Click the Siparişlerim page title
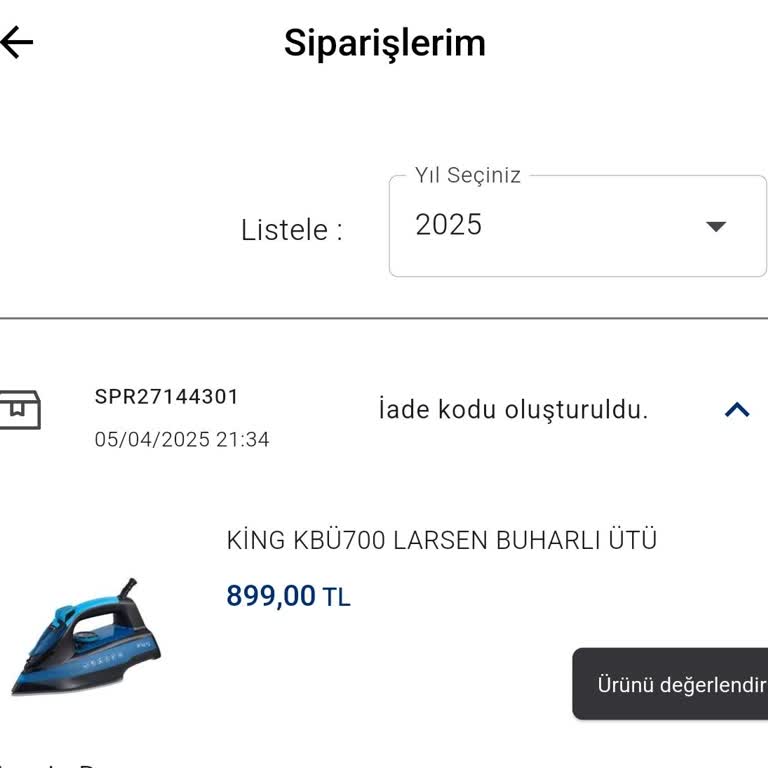The image size is (768, 768). [x=385, y=43]
